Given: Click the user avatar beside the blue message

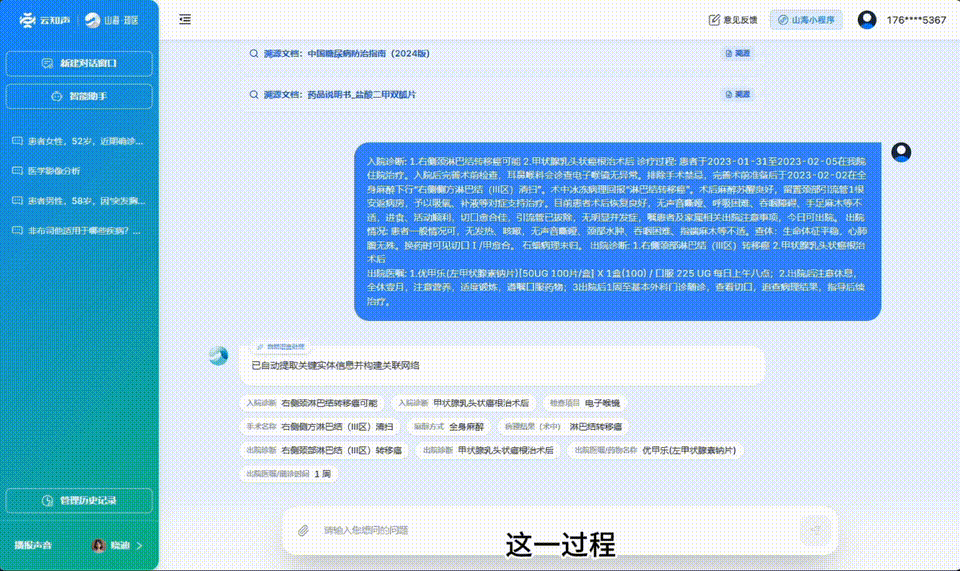Looking at the screenshot, I should coord(901,152).
